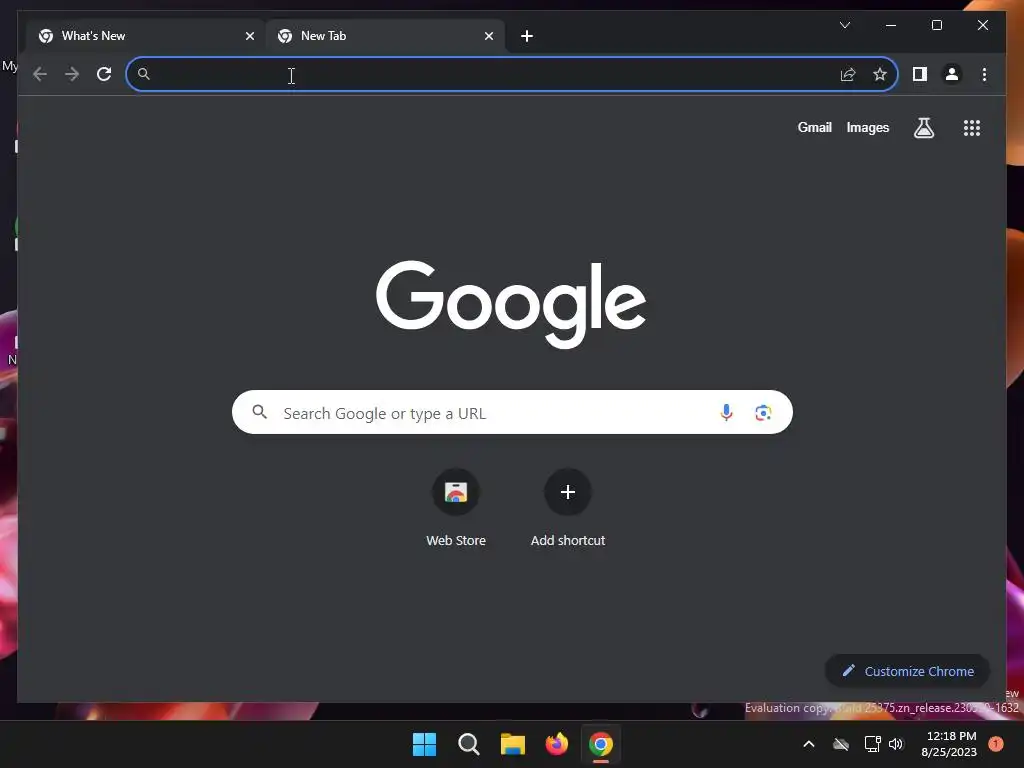Open Windows taskbar search
This screenshot has height=768, width=1024.
coord(468,744)
